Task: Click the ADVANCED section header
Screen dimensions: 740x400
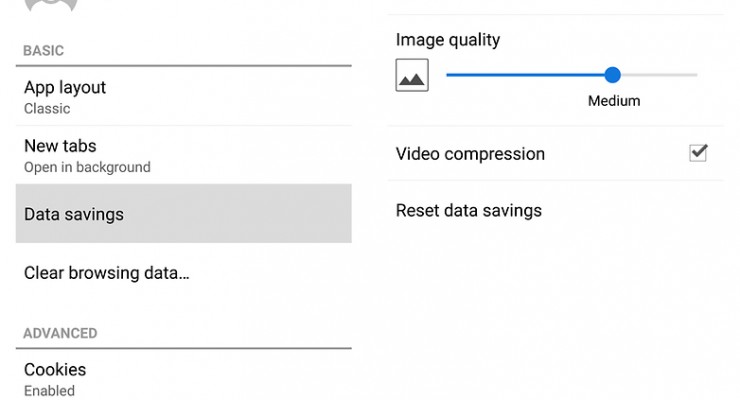Action: pyautogui.click(x=60, y=333)
